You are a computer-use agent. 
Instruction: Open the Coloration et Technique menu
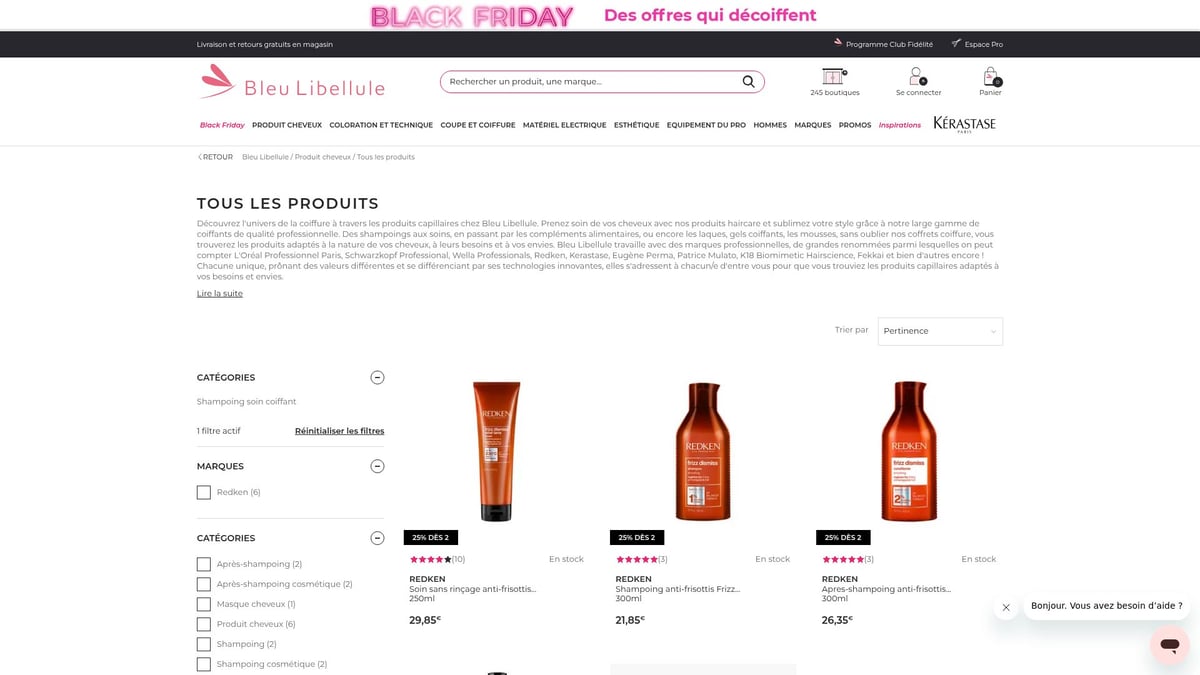[x=381, y=125]
